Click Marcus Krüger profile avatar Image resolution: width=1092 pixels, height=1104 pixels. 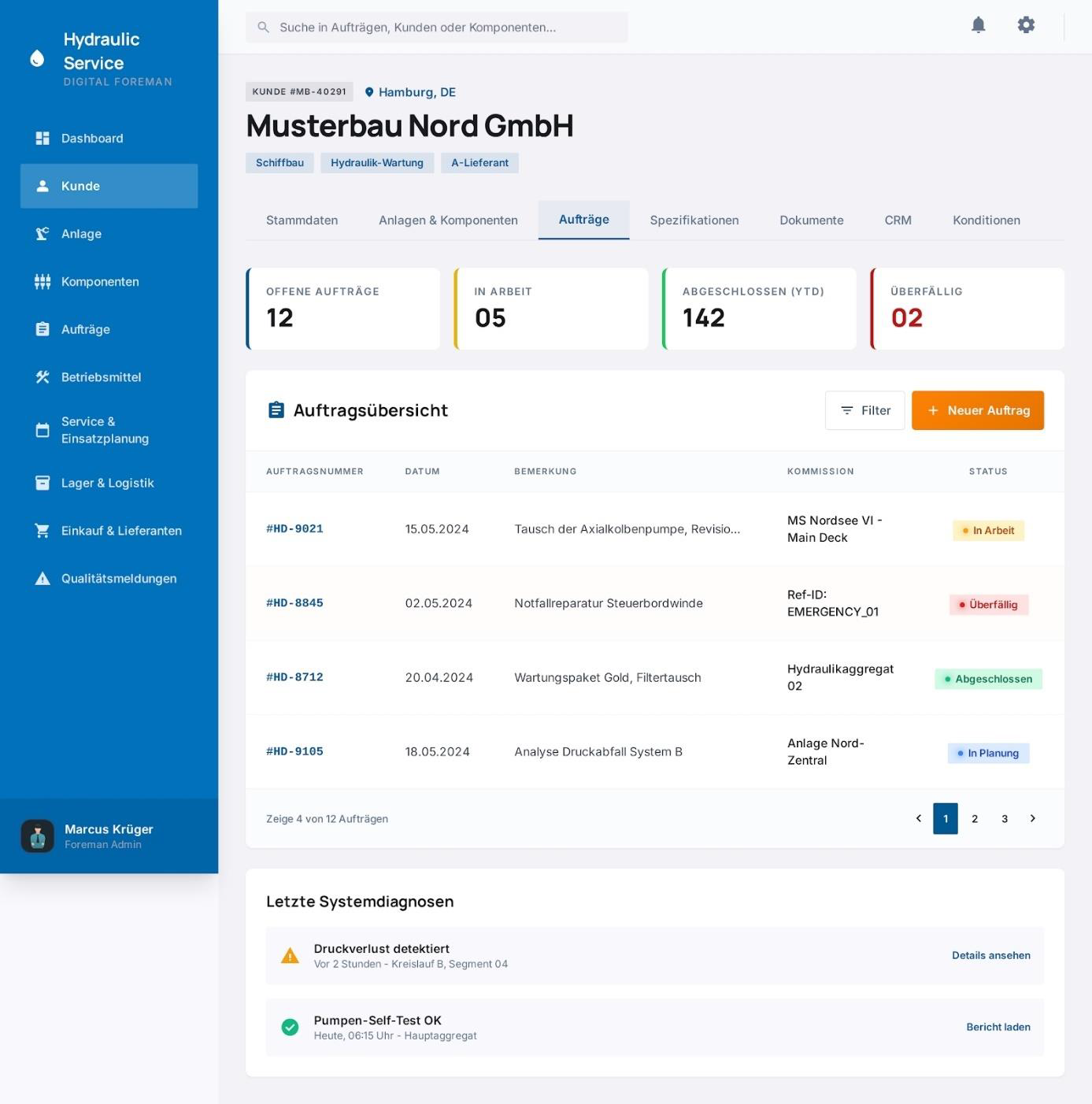coord(37,836)
